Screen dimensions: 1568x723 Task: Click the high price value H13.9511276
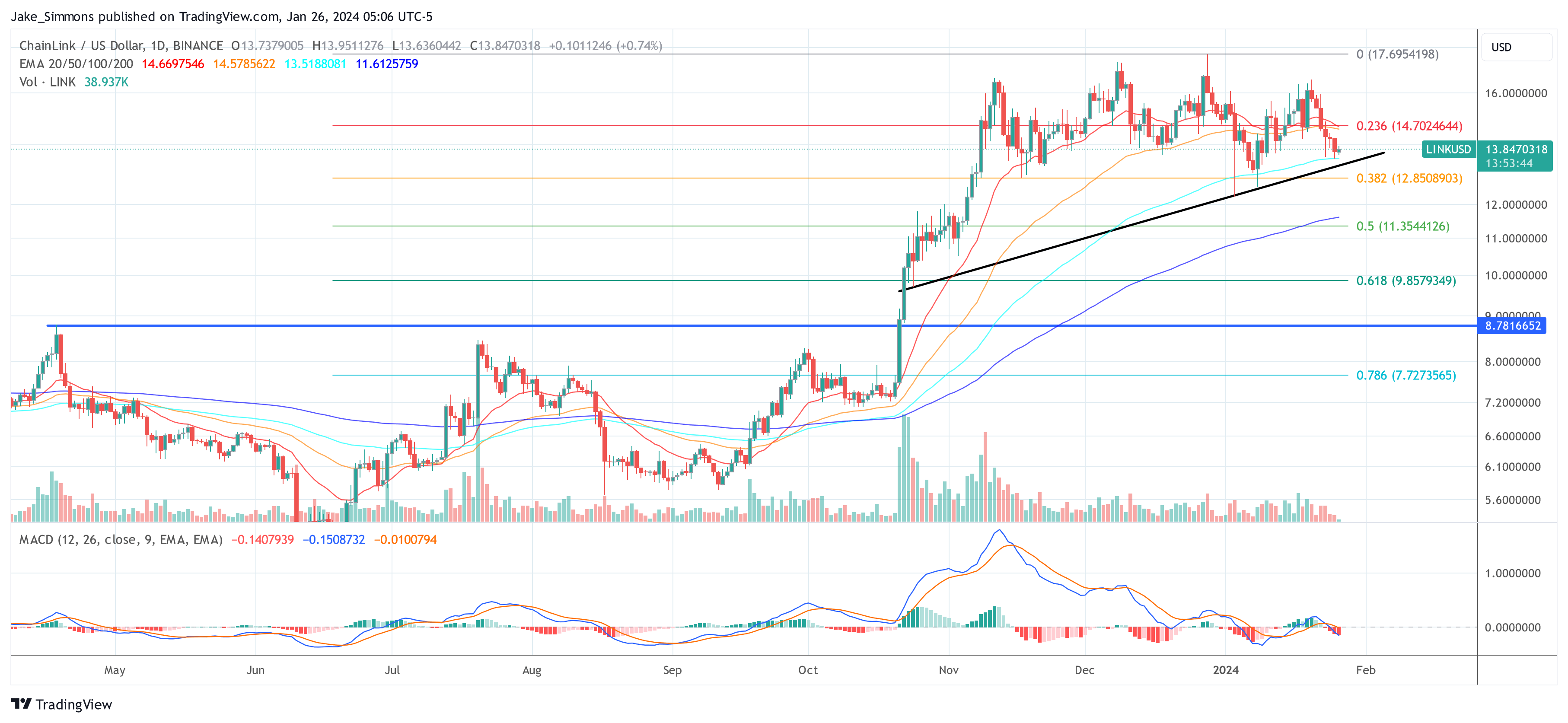pos(348,46)
